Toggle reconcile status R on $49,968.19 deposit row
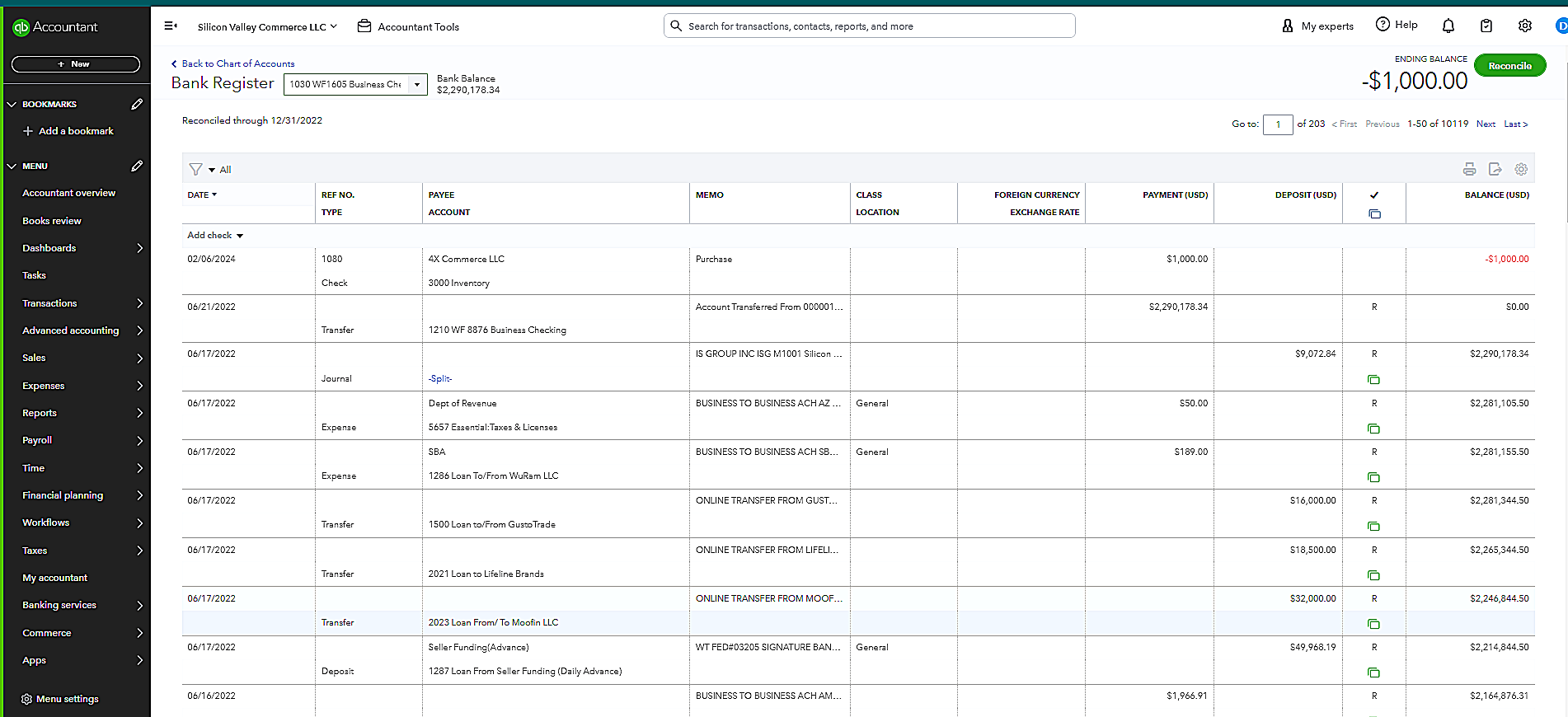This screenshot has width=1568, height=717. pos(1373,647)
